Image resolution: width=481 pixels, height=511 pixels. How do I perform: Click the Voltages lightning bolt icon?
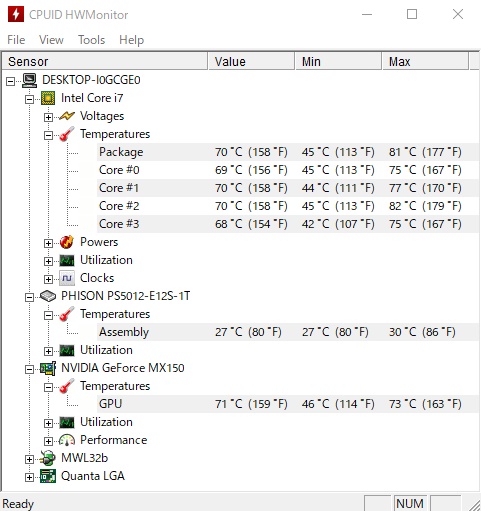pyautogui.click(x=67, y=116)
